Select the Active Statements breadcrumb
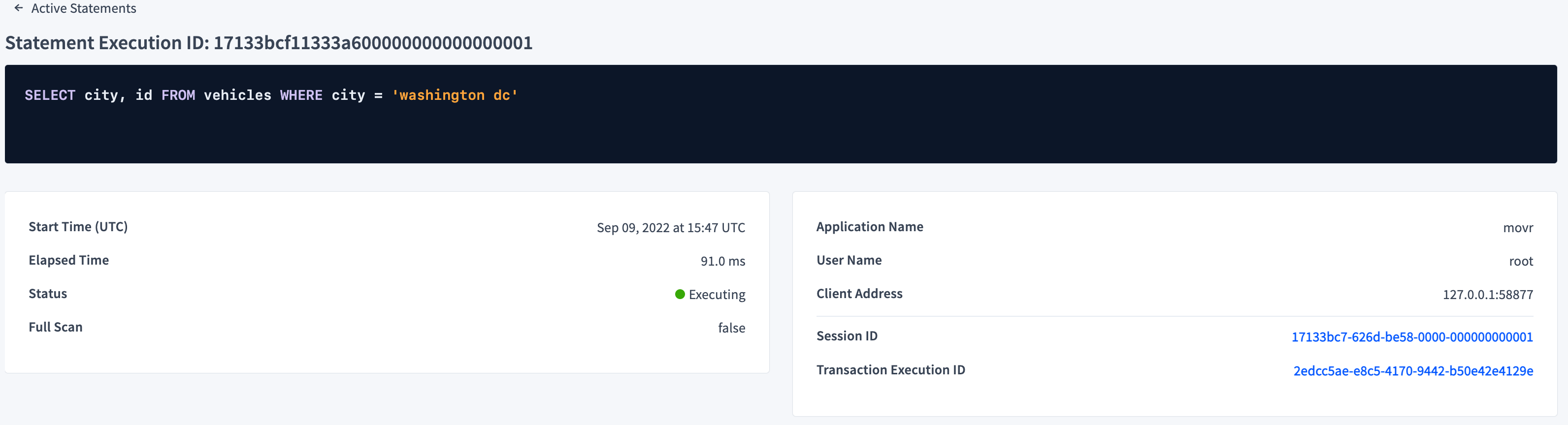 pyautogui.click(x=83, y=8)
